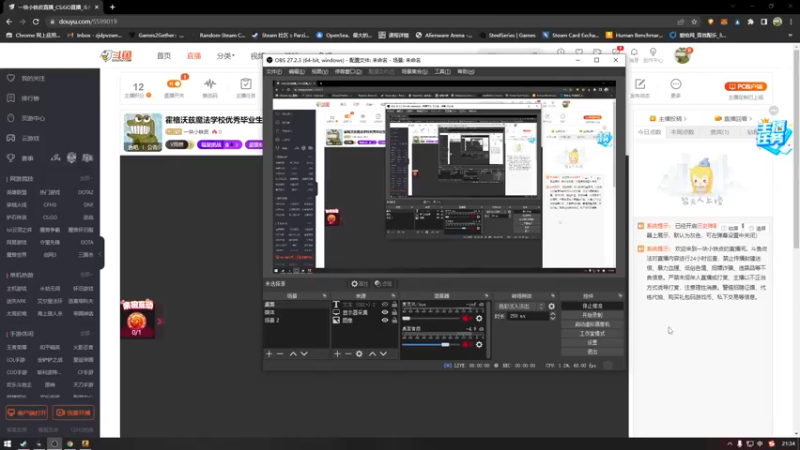The width and height of the screenshot is (800, 450).
Task: Bookmark this page with the star icon
Action: pos(694,22)
